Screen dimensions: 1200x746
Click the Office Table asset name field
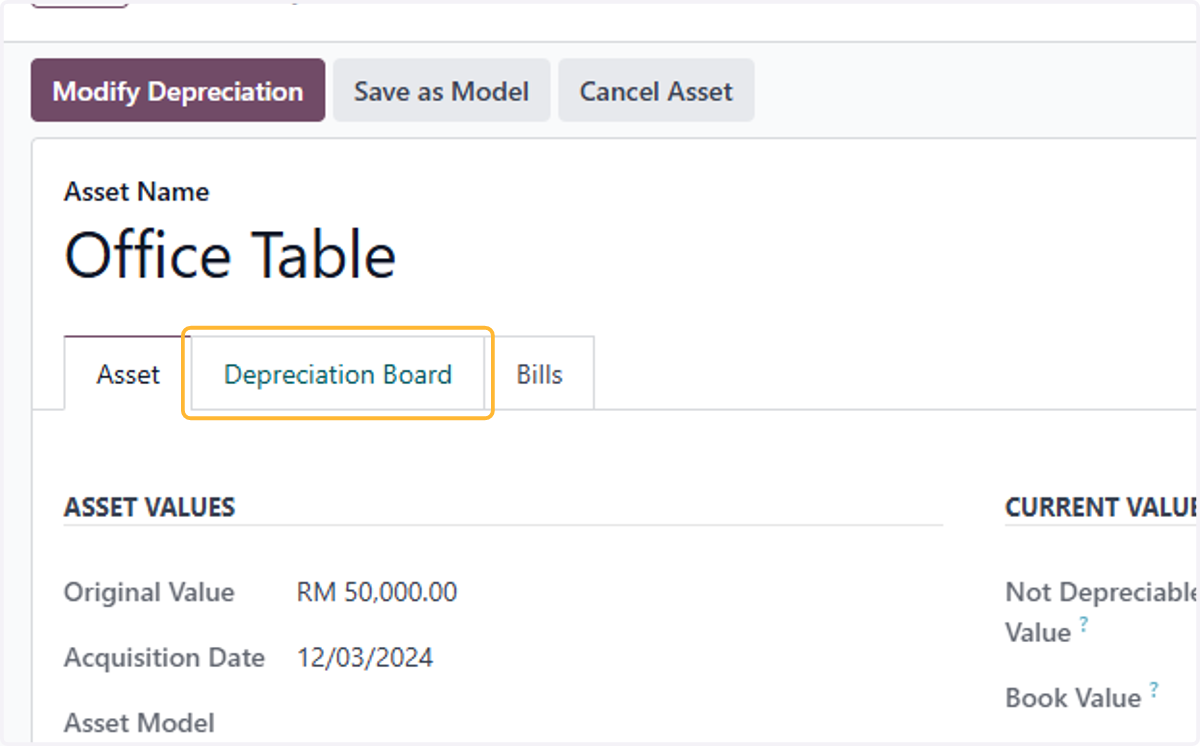pyautogui.click(x=231, y=255)
